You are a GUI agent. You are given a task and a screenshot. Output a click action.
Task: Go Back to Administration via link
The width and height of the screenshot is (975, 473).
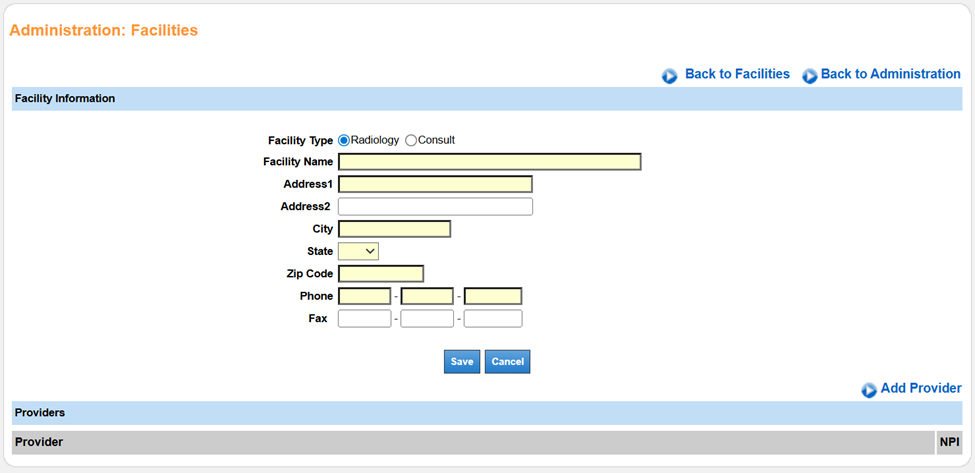coord(890,74)
